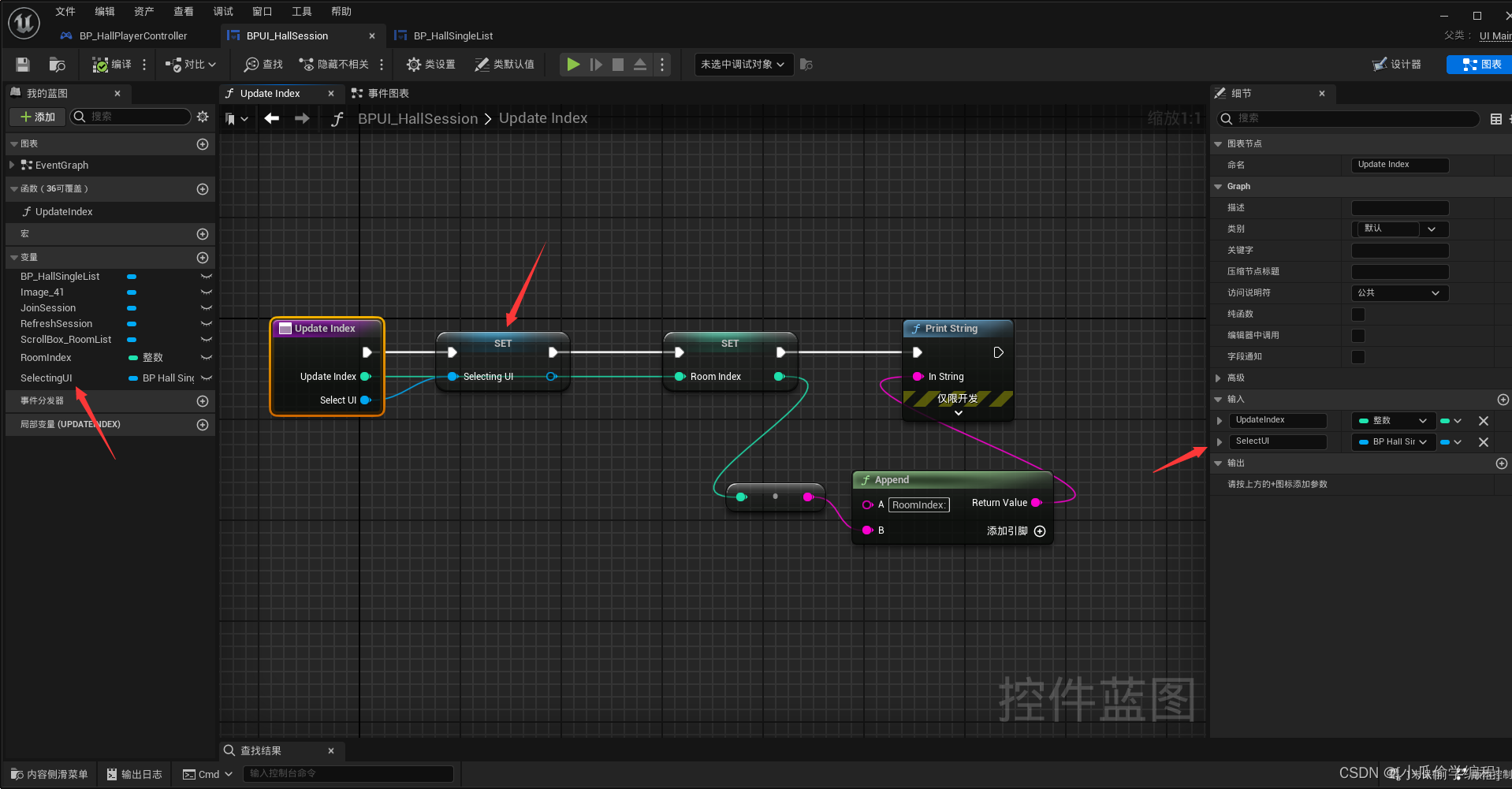This screenshot has height=789, width=1512.
Task: Toggle Image_41 variable visibility eye
Action: tap(207, 292)
